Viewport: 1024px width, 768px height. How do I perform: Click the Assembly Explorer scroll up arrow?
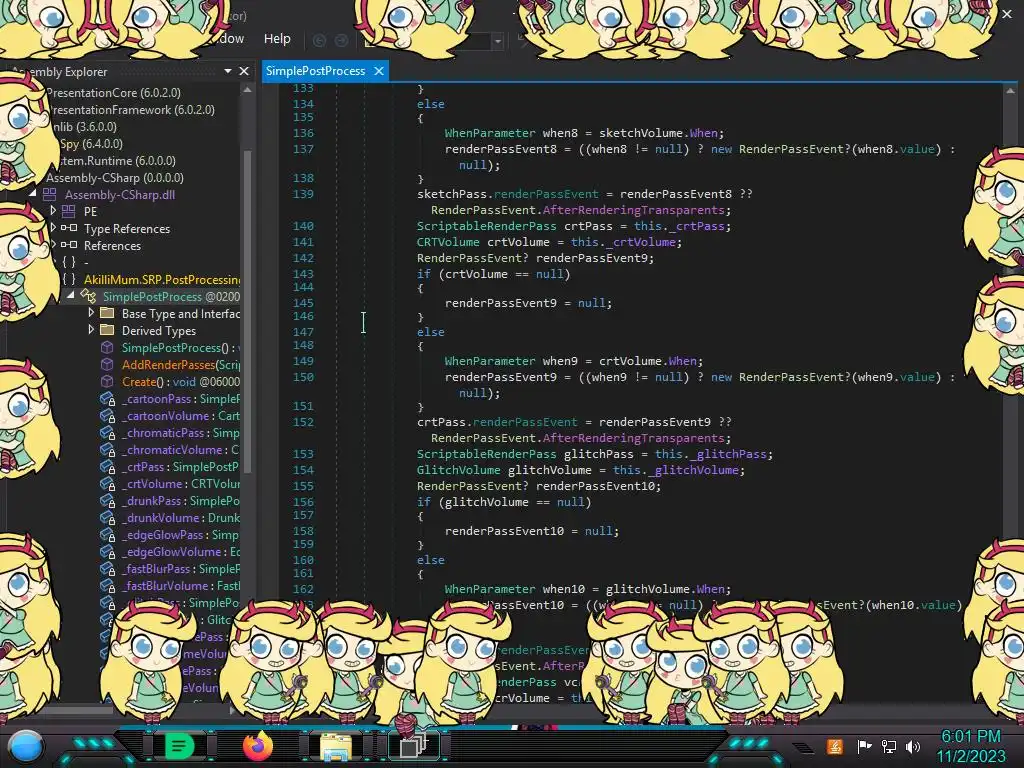point(248,89)
